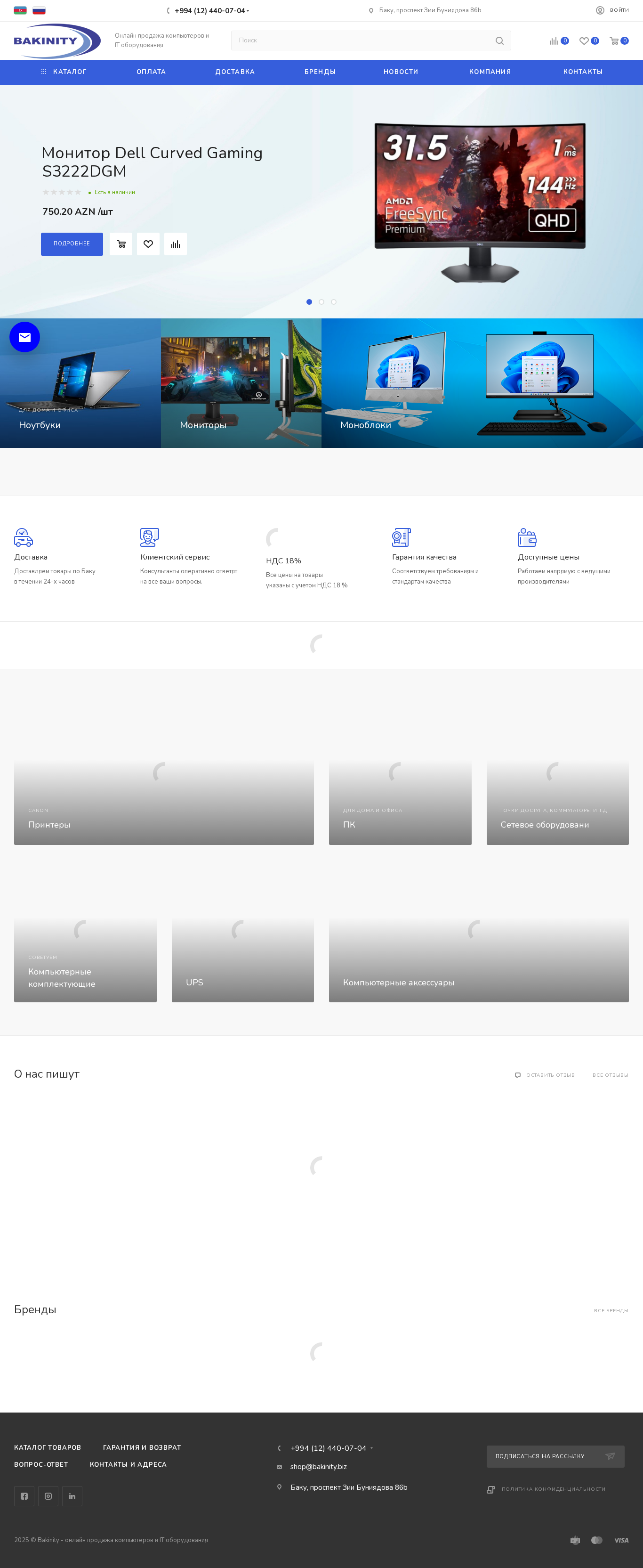Screen dimensions: 643x1568
Task: Add Dell monitor to cart icon
Action: tap(121, 244)
